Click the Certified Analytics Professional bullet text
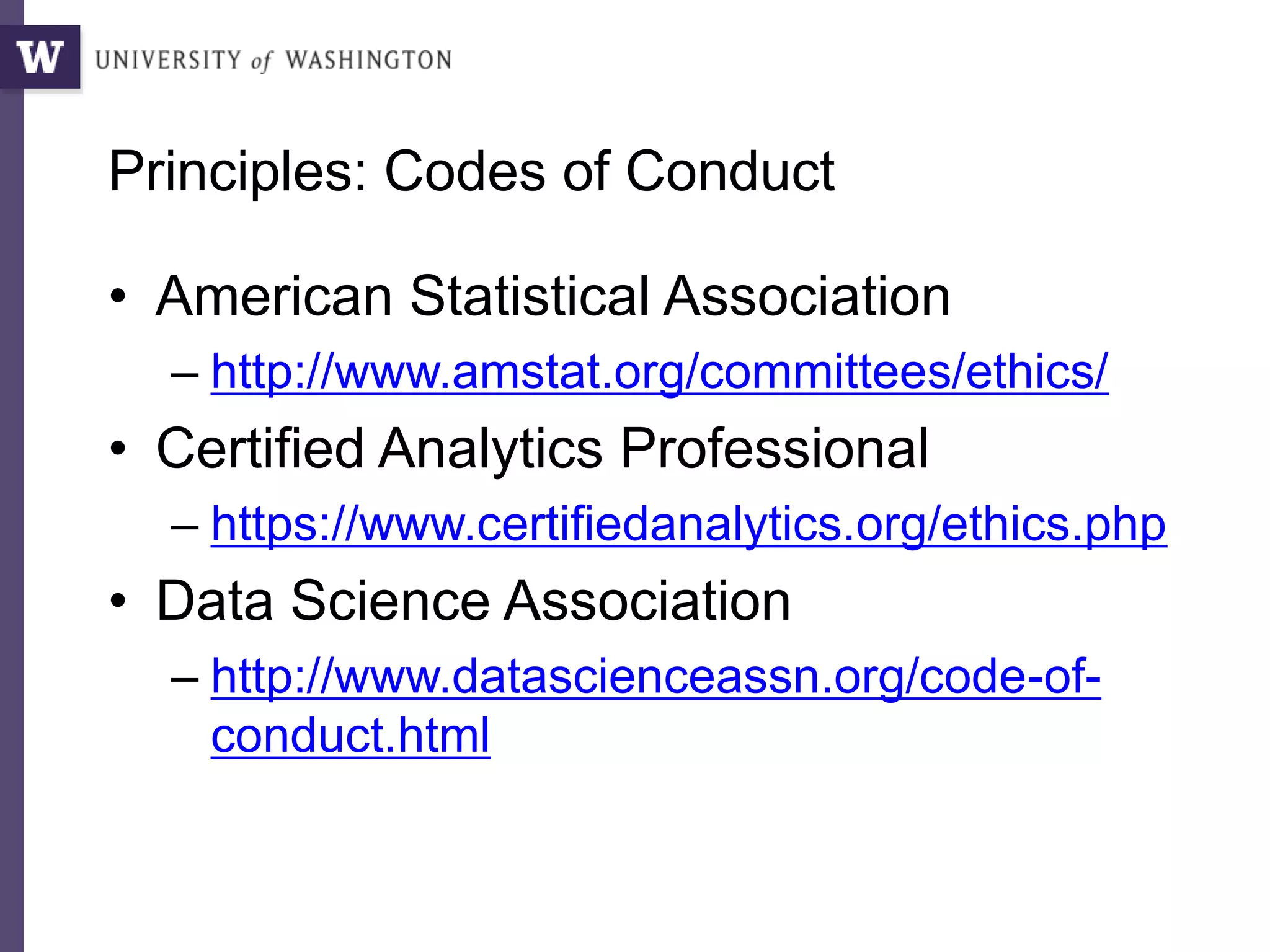Image resolution: width=1270 pixels, height=952 pixels. [542, 448]
